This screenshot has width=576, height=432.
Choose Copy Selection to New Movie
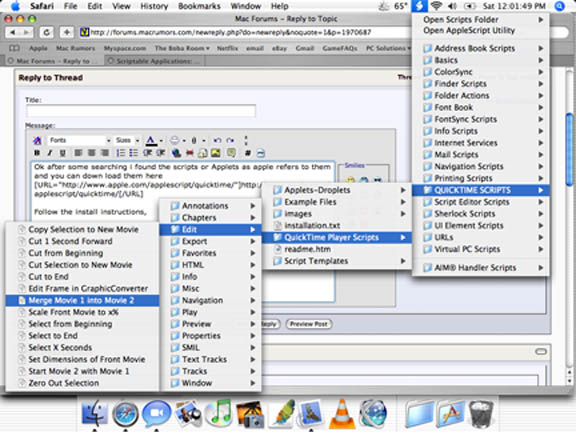82,230
